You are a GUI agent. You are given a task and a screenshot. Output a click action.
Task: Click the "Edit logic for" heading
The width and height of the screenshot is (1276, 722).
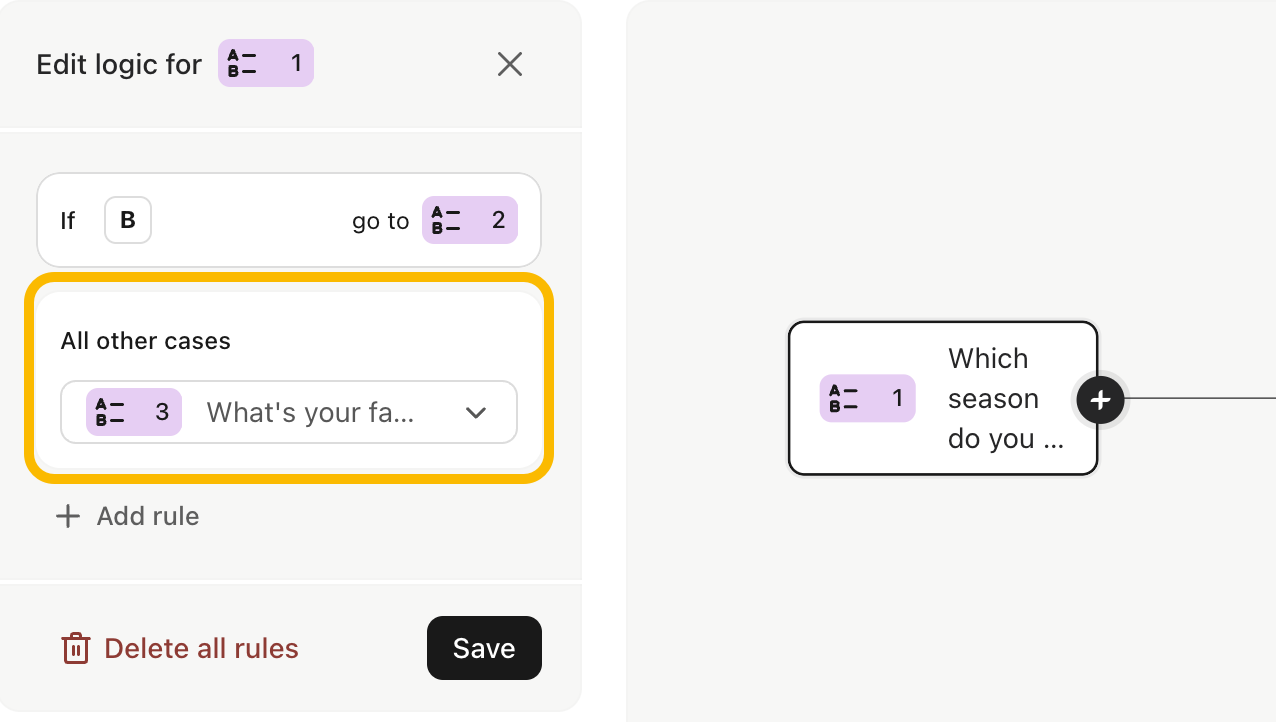pos(119,64)
